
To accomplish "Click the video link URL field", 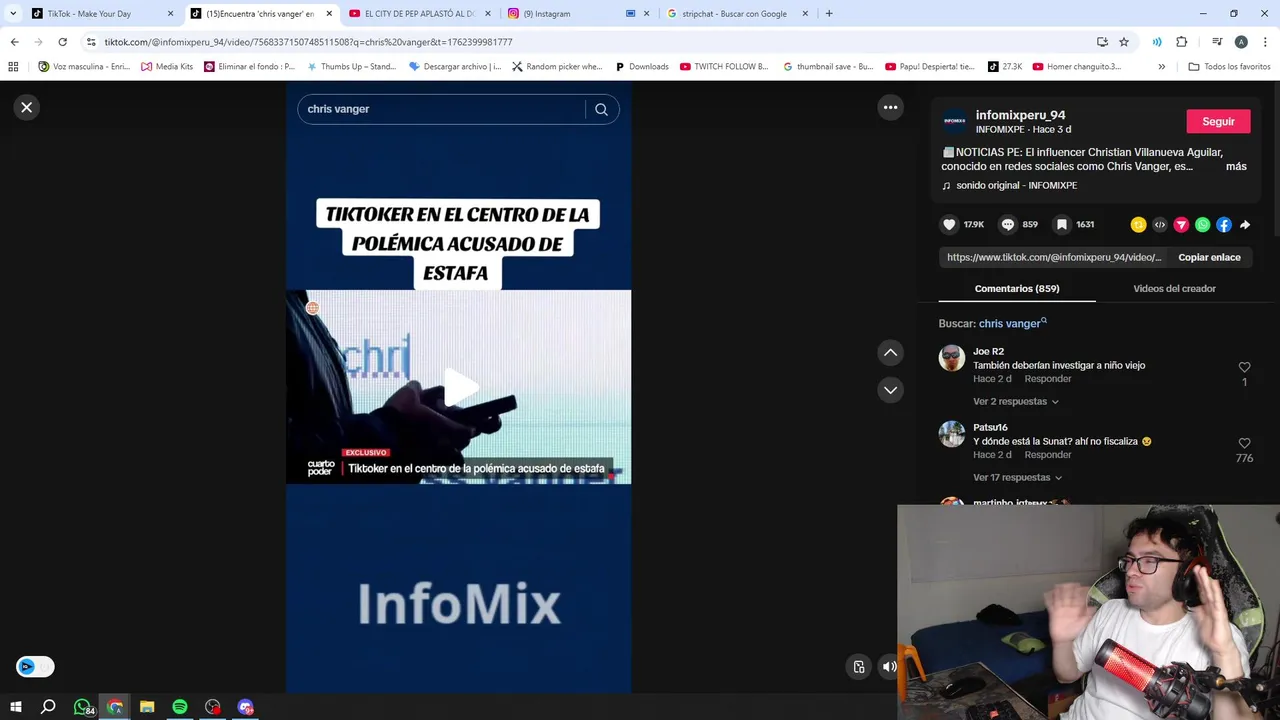I will (x=1054, y=257).
